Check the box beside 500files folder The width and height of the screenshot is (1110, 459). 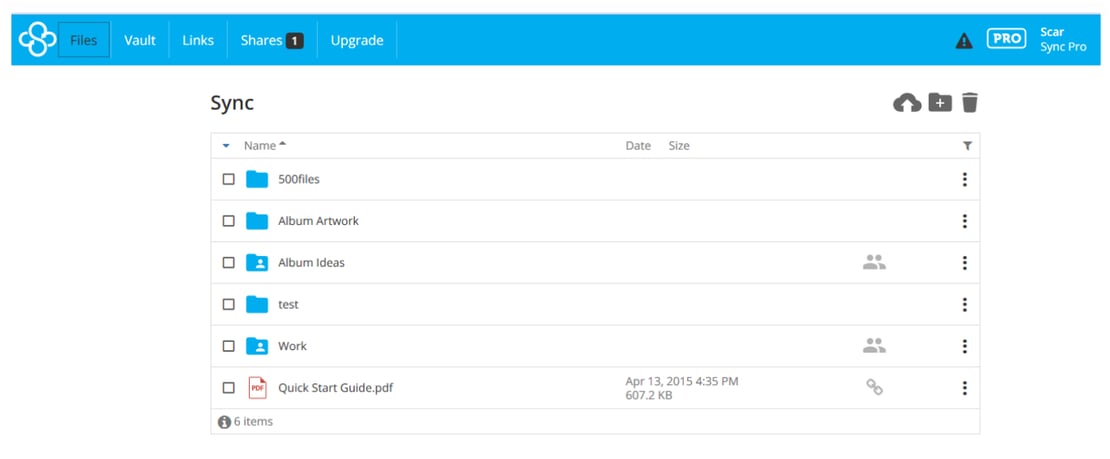(x=229, y=179)
